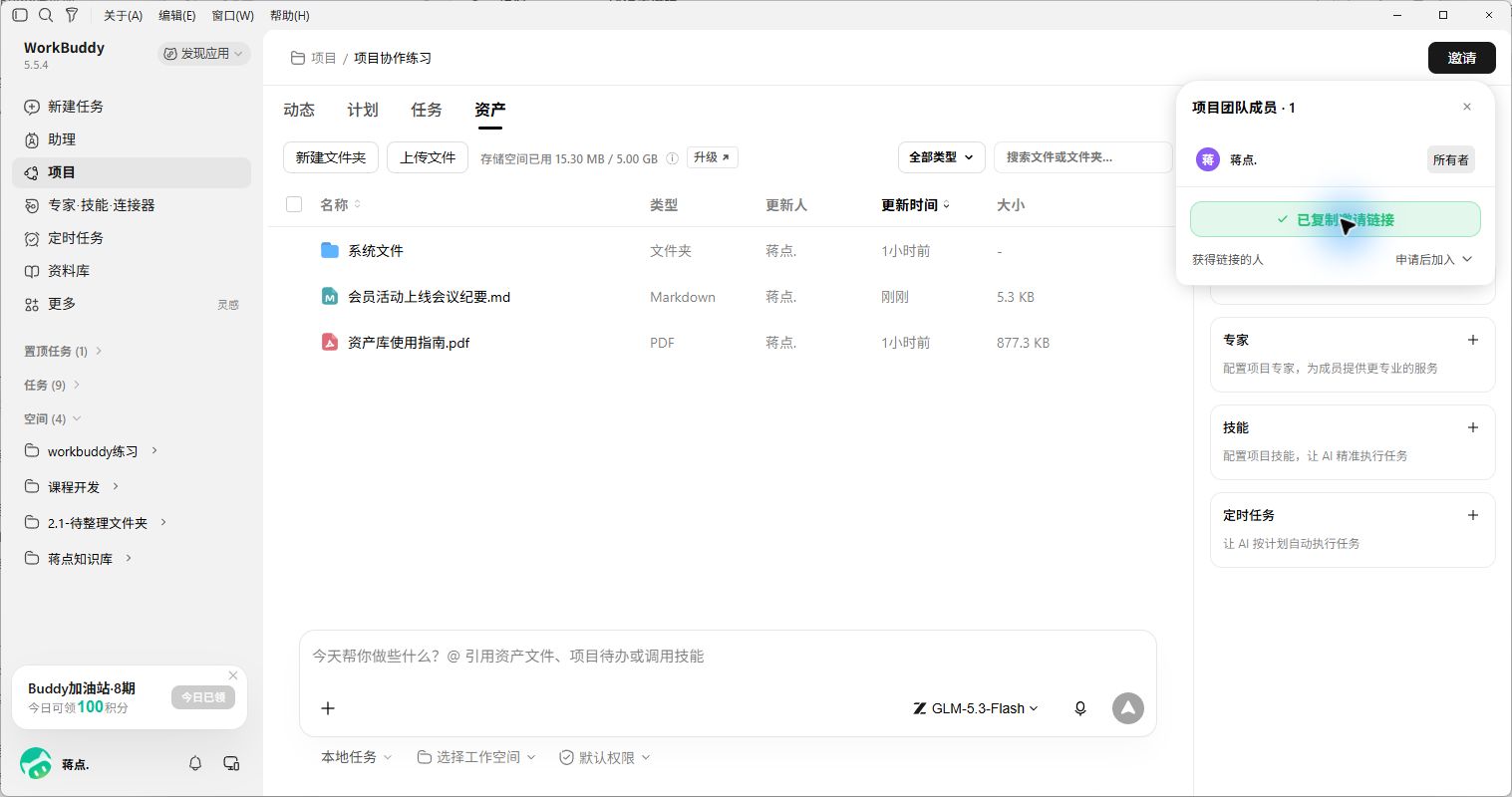The width and height of the screenshot is (1512, 797).
Task: Click the pin icon in title bar
Action: [72, 15]
